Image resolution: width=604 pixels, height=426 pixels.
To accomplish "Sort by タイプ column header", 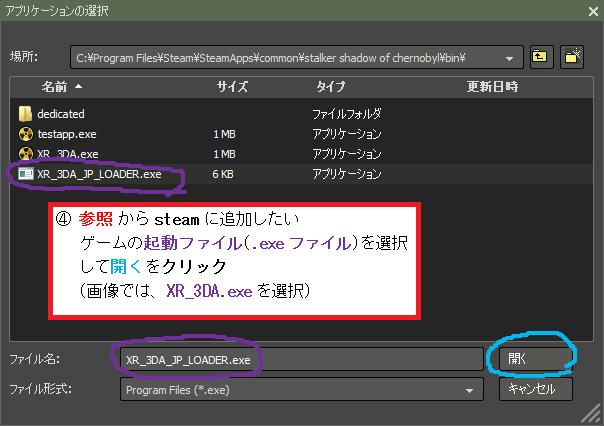I will click(x=330, y=87).
